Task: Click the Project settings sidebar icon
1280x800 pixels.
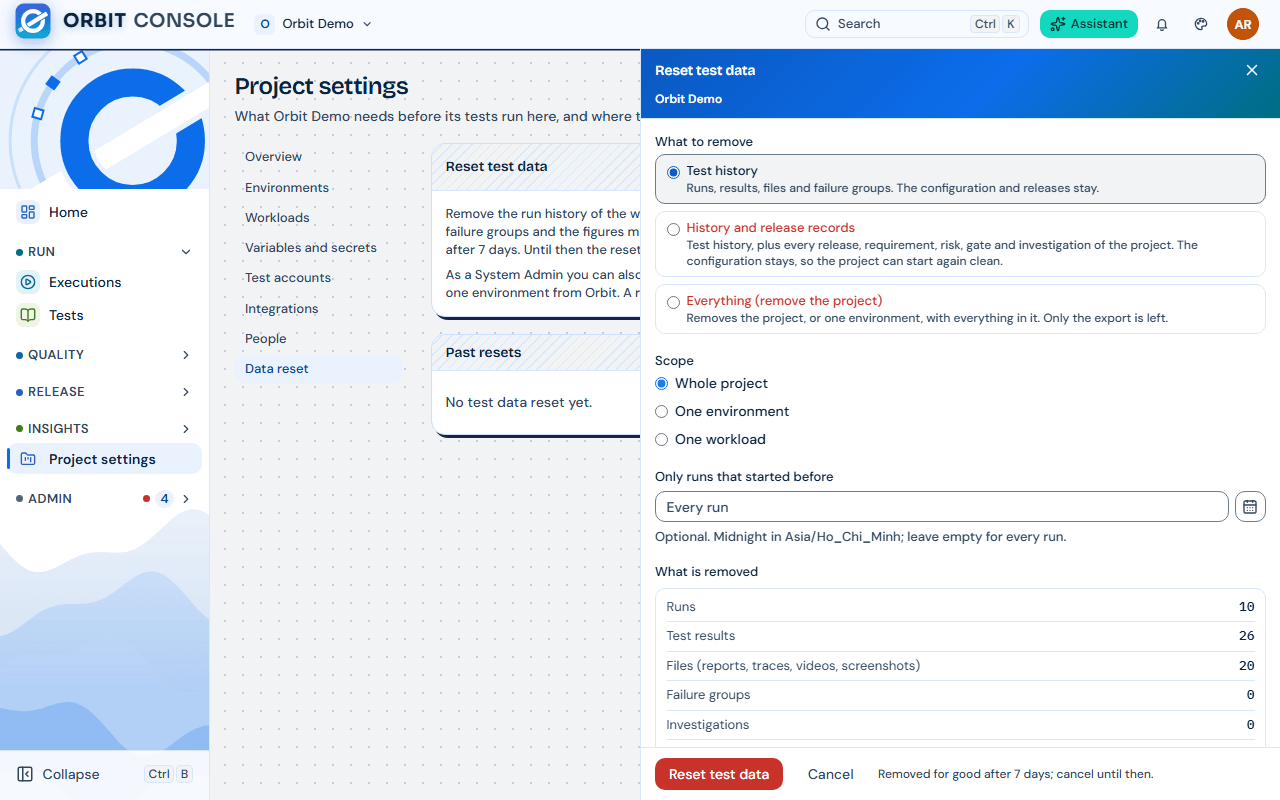Action: [x=29, y=459]
